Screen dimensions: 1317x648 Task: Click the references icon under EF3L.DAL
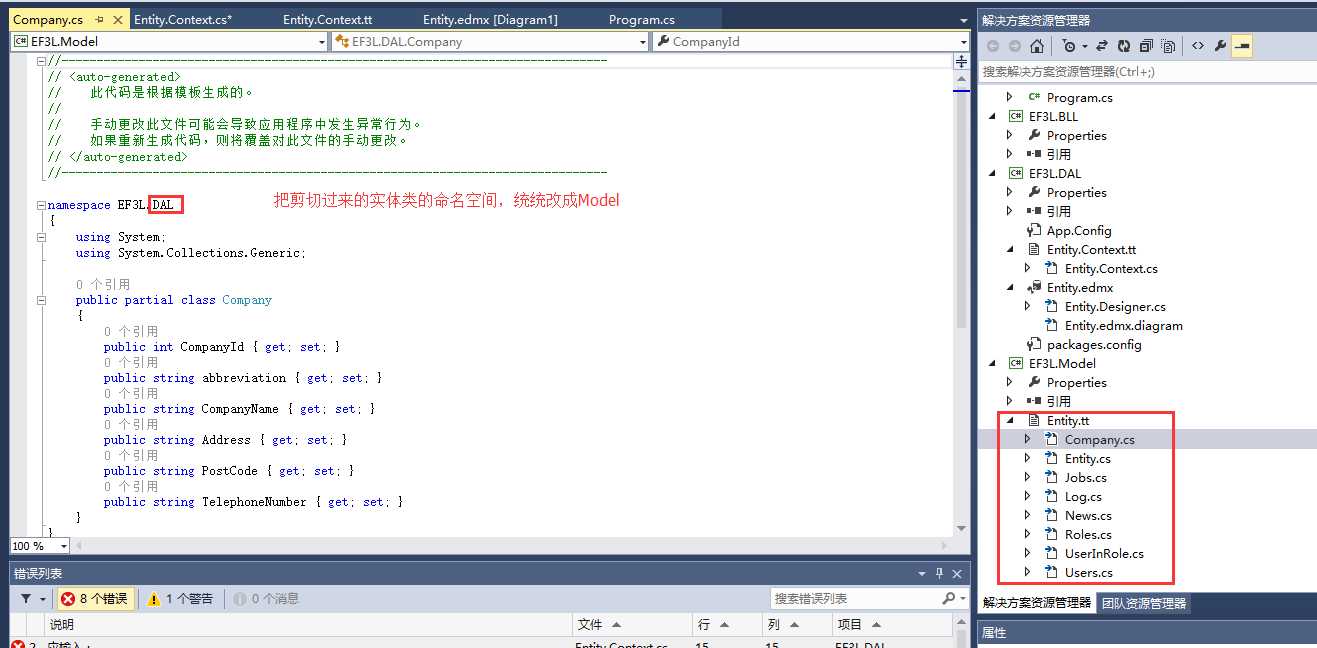coord(1034,211)
